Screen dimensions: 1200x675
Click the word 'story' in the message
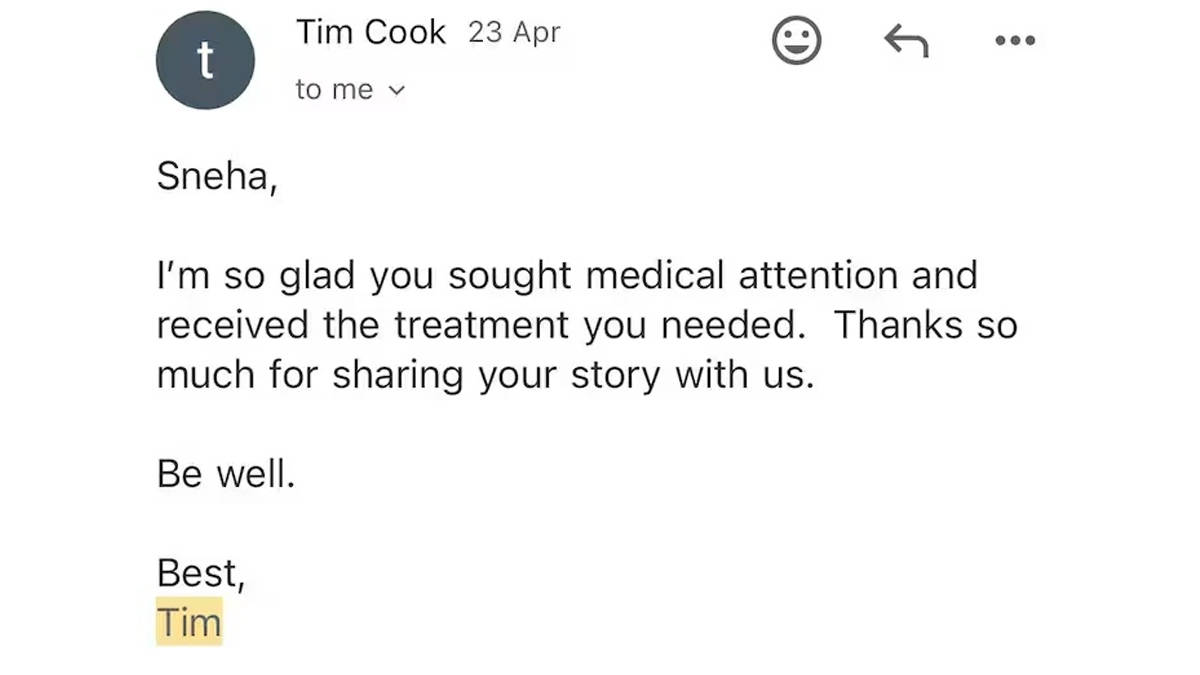(x=615, y=375)
